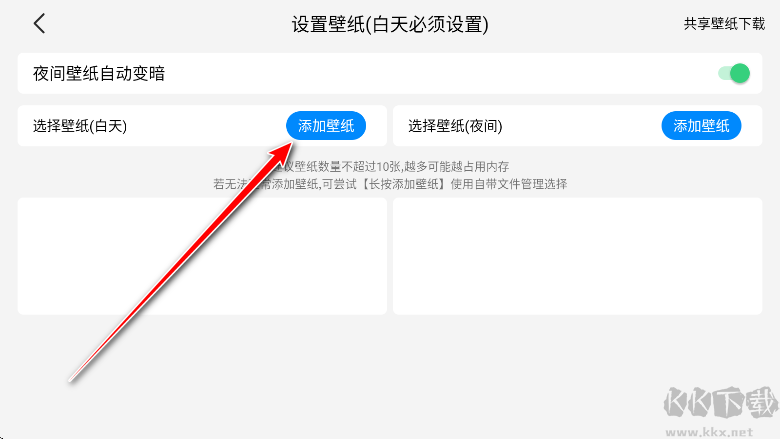This screenshot has width=780, height=439.
Task: Tap the 夜间壁纸自动变暗 row text
Action: tap(98, 74)
